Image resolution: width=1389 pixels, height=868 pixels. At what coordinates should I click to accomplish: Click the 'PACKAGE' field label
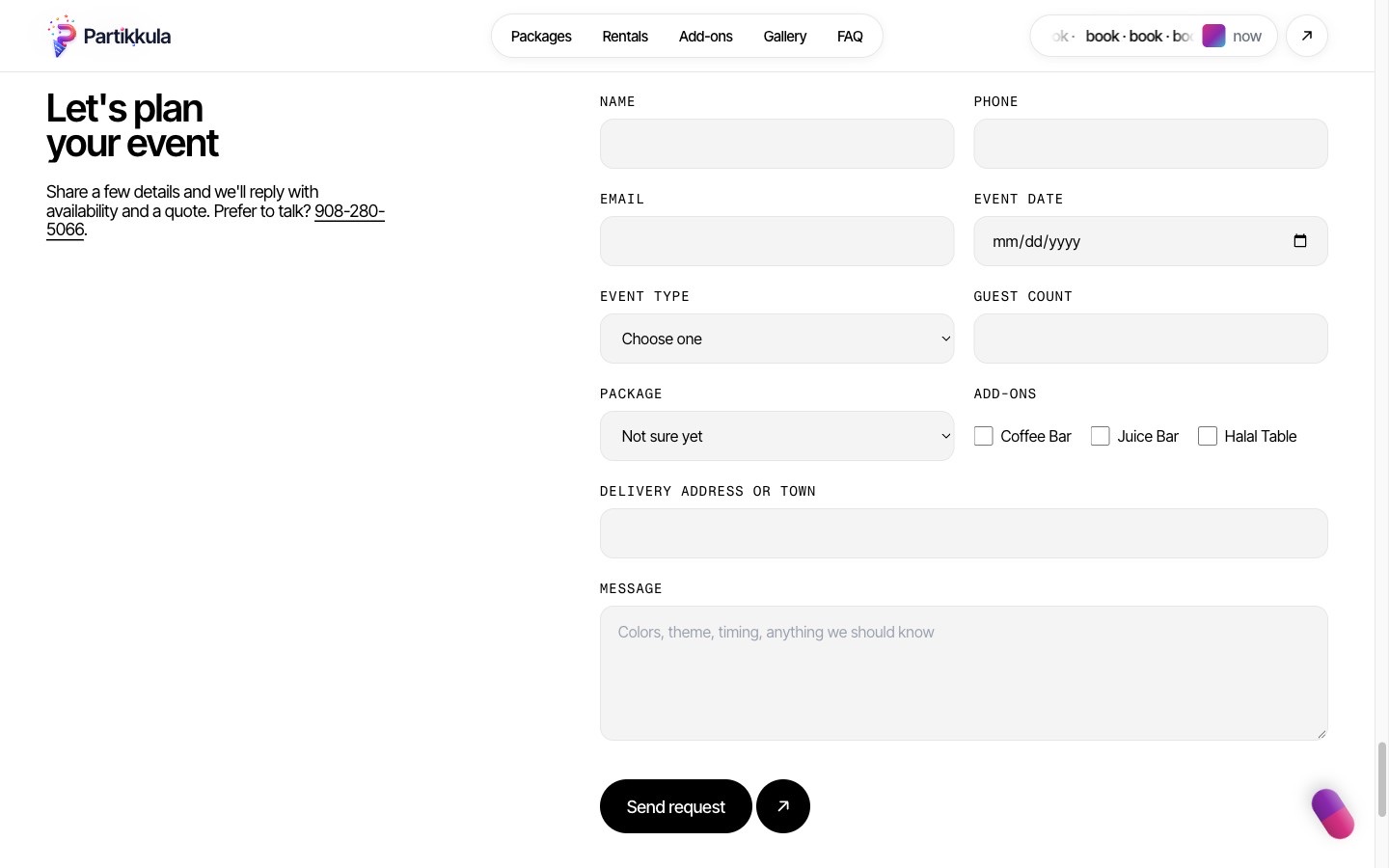[x=631, y=393]
